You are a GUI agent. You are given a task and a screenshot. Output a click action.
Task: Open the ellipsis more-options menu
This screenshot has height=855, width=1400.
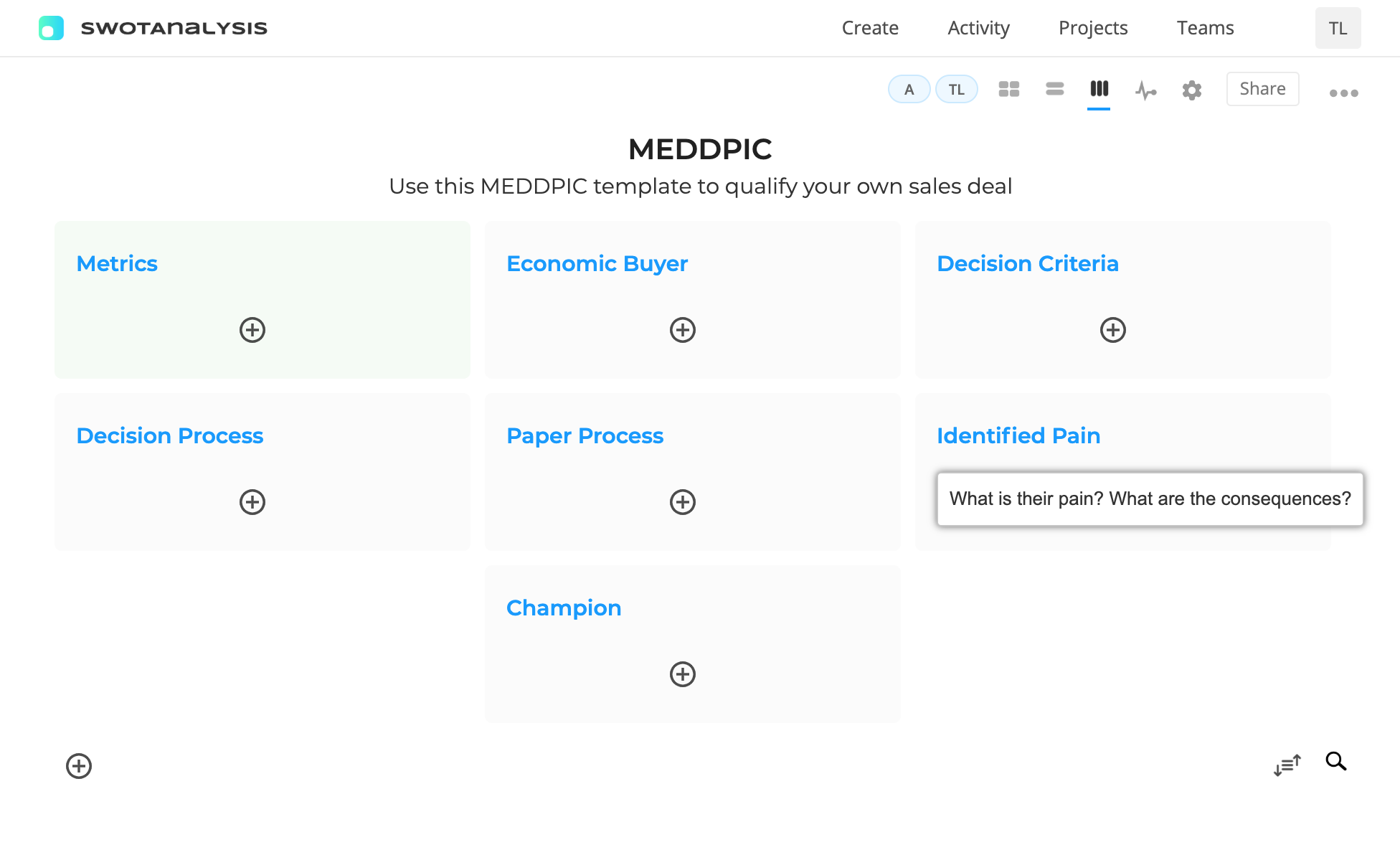coord(1343,92)
